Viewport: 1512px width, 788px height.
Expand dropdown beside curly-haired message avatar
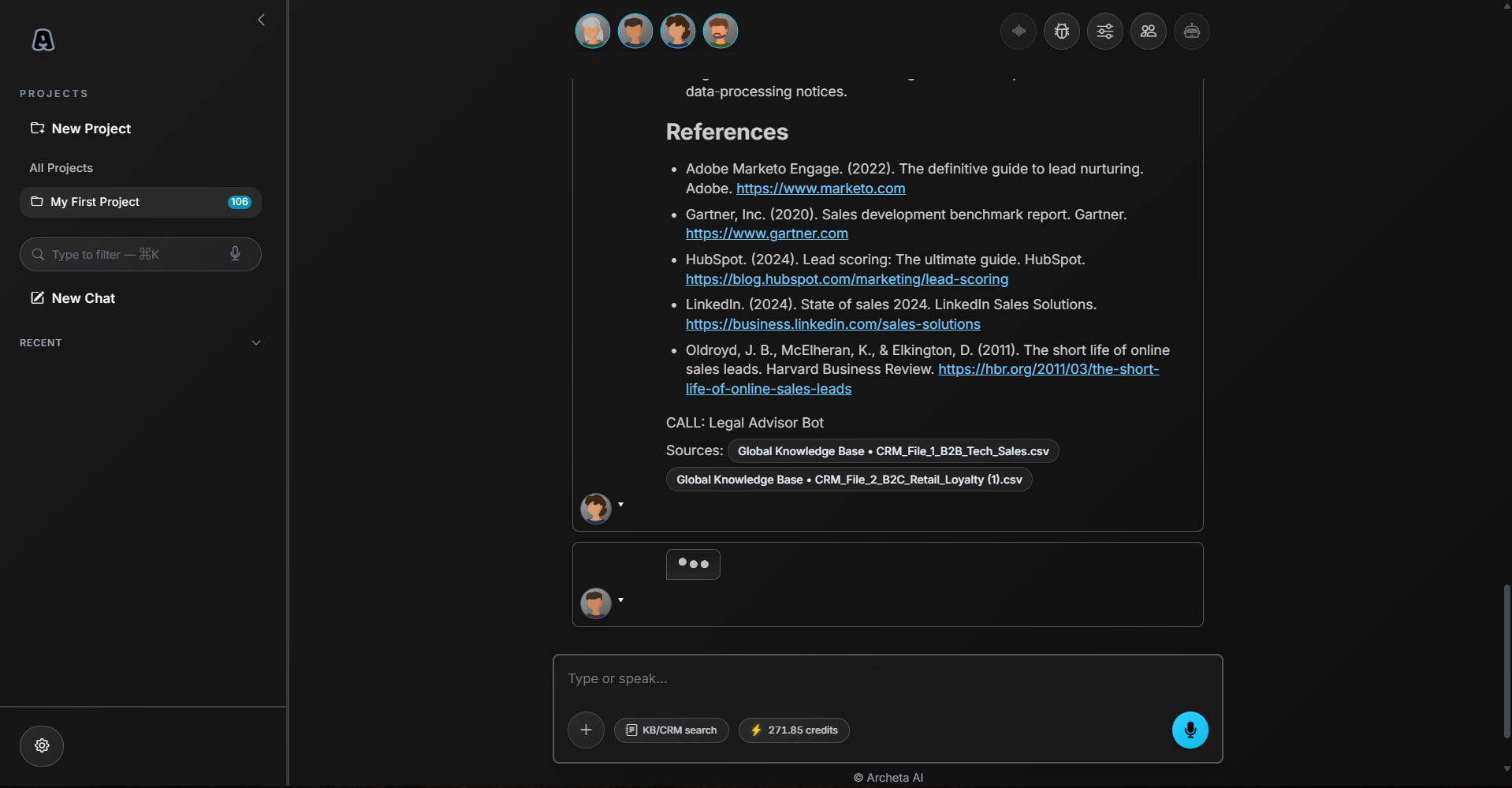point(621,505)
